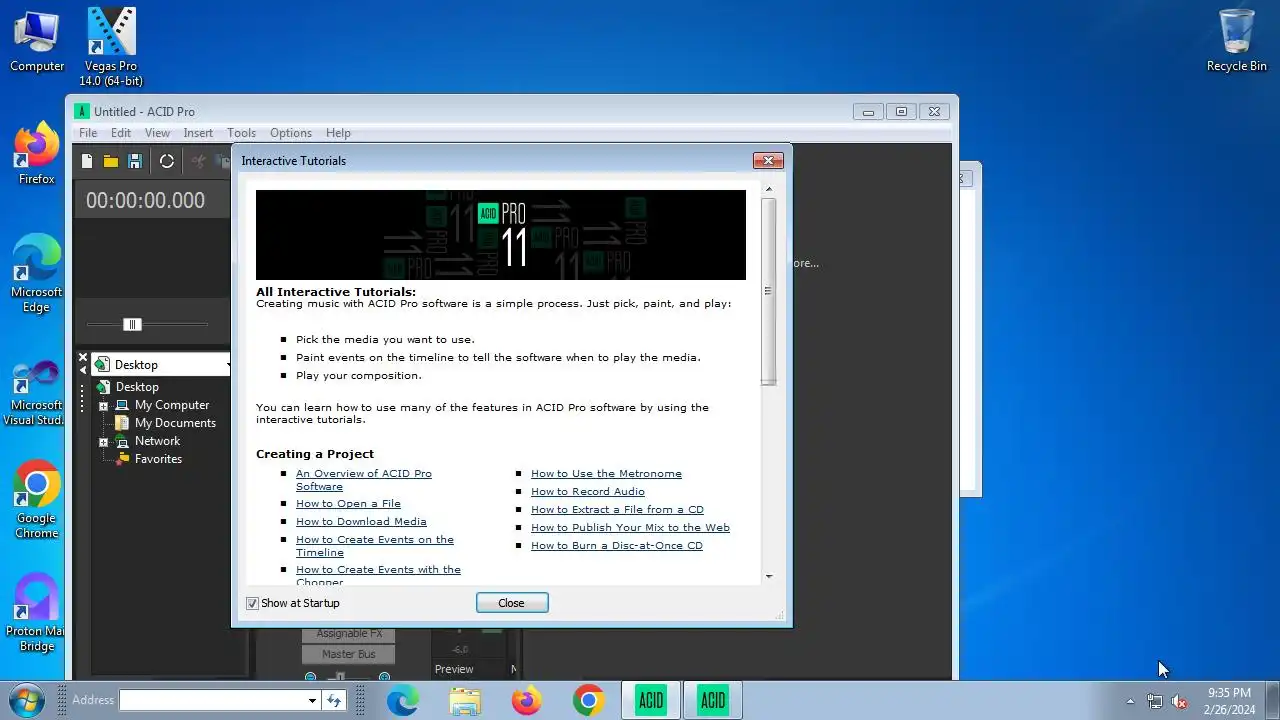
Task: Click the Microsoft Visual Studio desktop shortcut
Action: click(x=37, y=393)
